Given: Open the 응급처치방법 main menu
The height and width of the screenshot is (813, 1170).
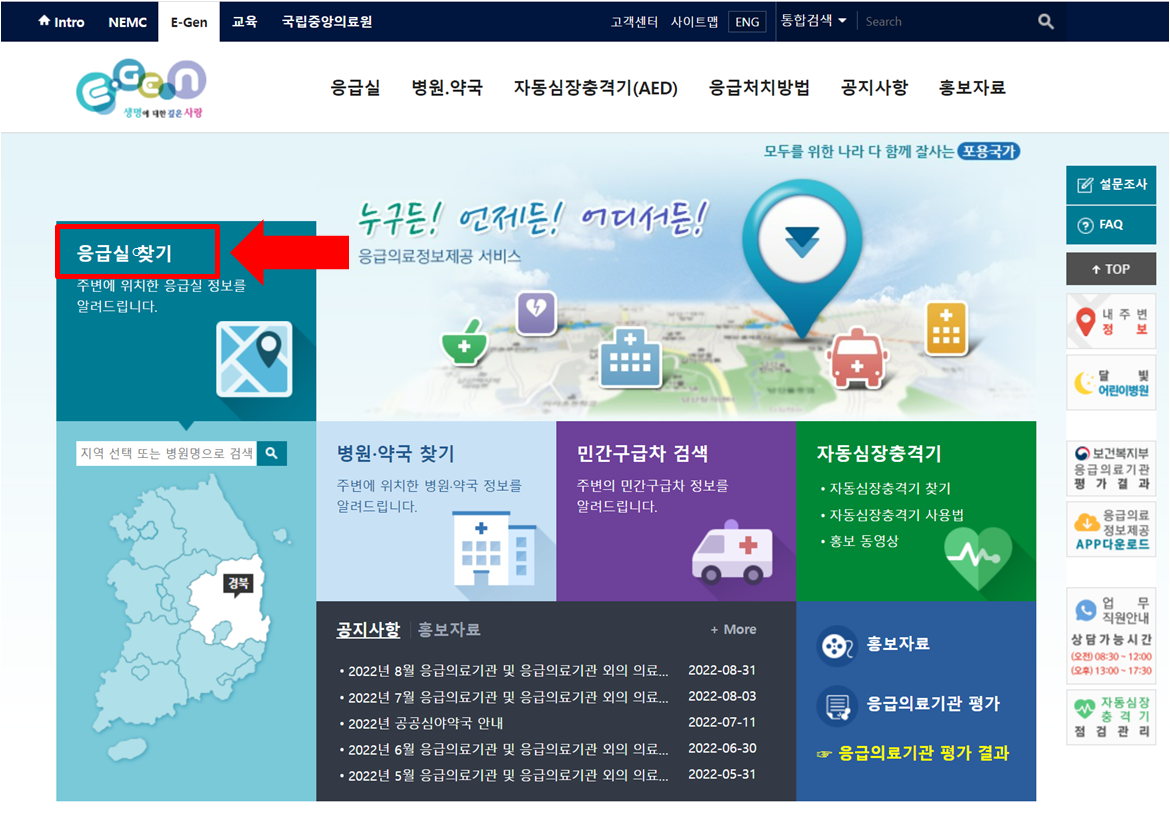Looking at the screenshot, I should tap(759, 87).
